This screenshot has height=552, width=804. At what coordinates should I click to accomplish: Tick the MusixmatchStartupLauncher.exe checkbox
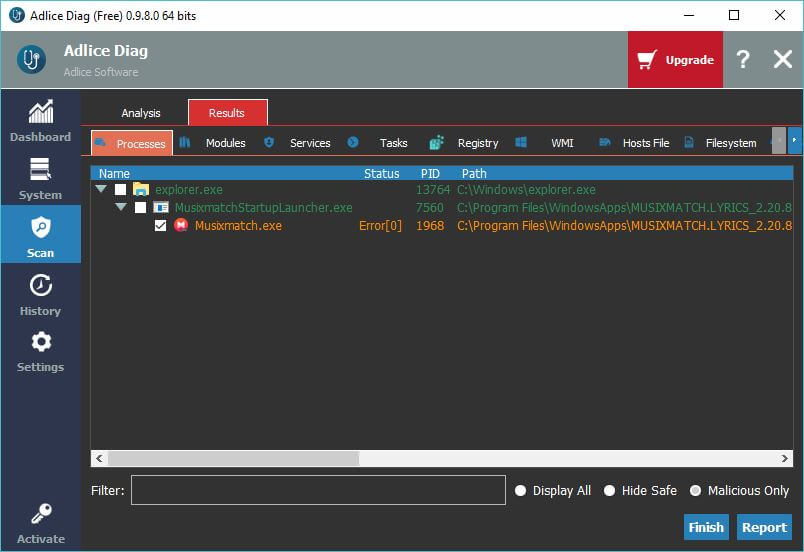click(141, 208)
